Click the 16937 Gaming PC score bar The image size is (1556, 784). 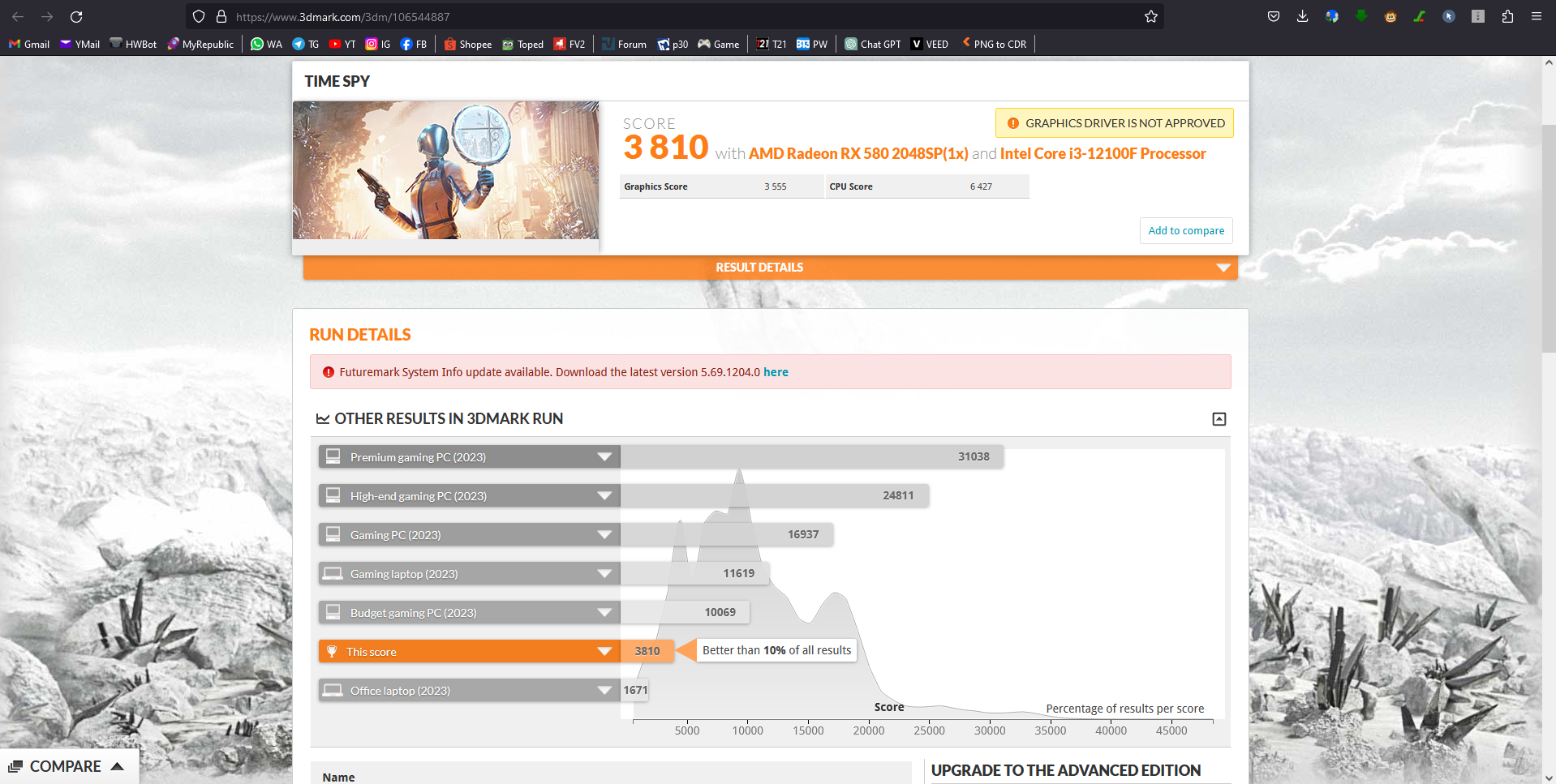pos(726,534)
